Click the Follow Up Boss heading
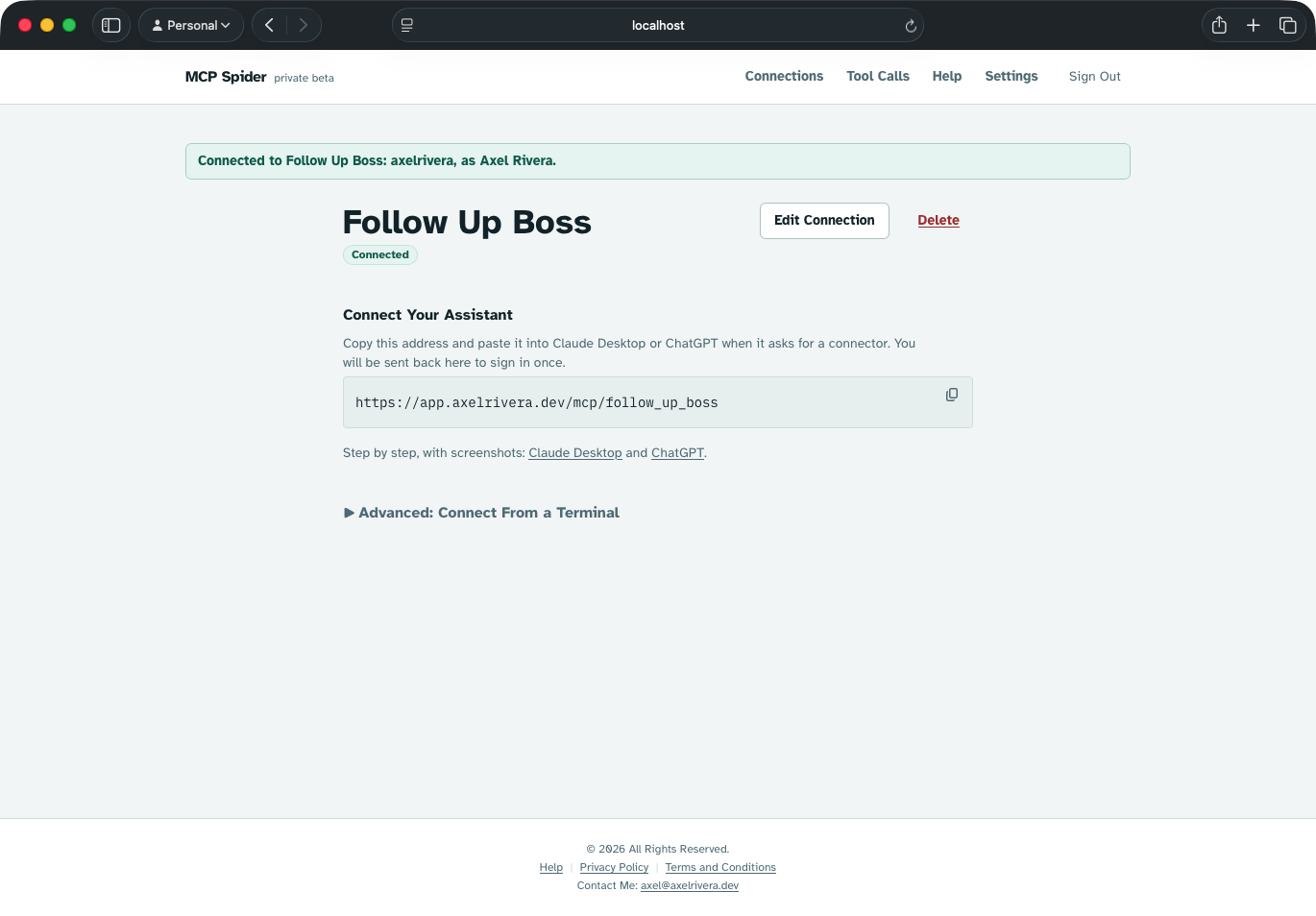1316x916 pixels. point(467,222)
